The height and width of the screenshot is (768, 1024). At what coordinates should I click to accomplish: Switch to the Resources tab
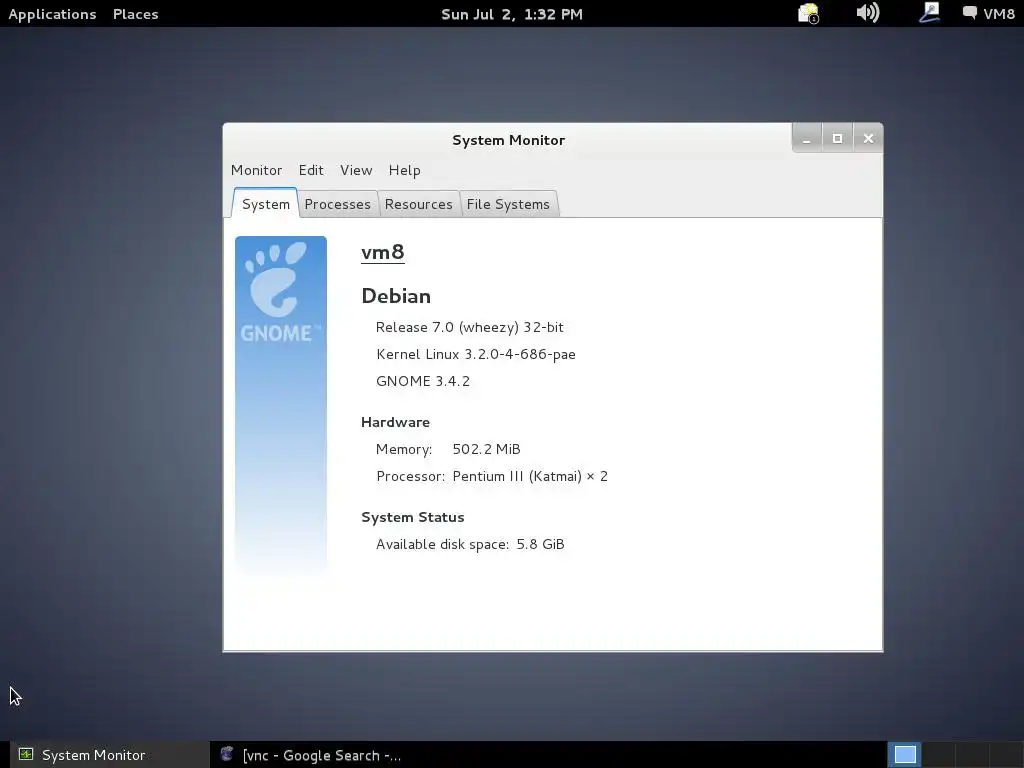coord(419,204)
